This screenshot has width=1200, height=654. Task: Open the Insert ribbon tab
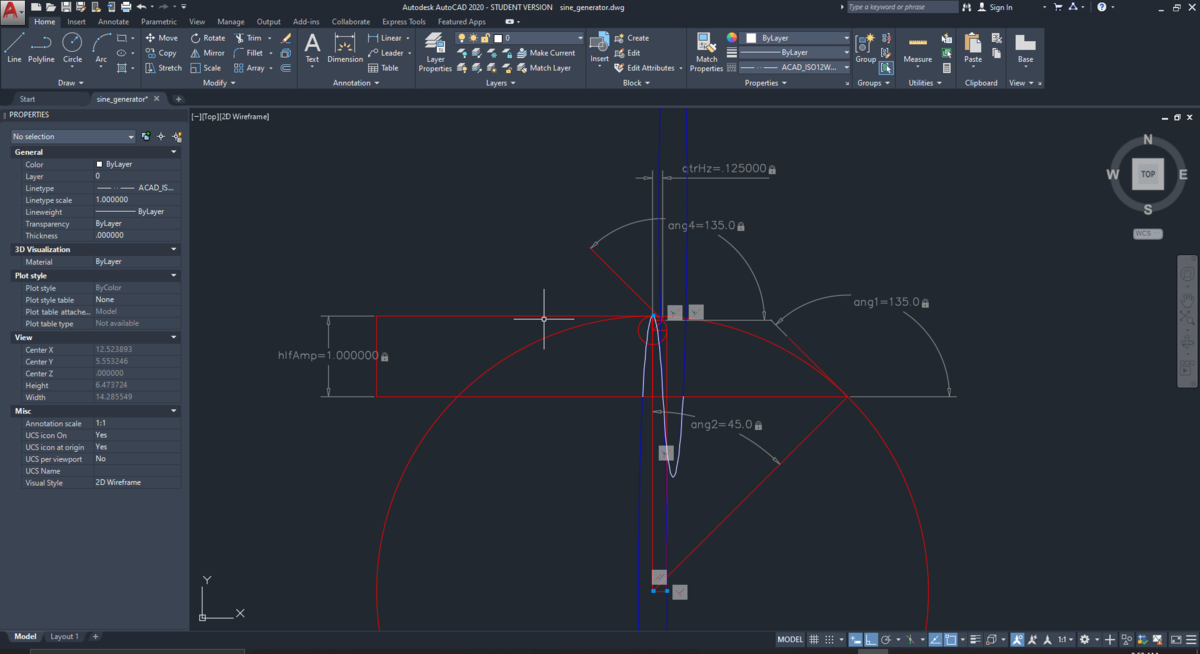[x=77, y=21]
